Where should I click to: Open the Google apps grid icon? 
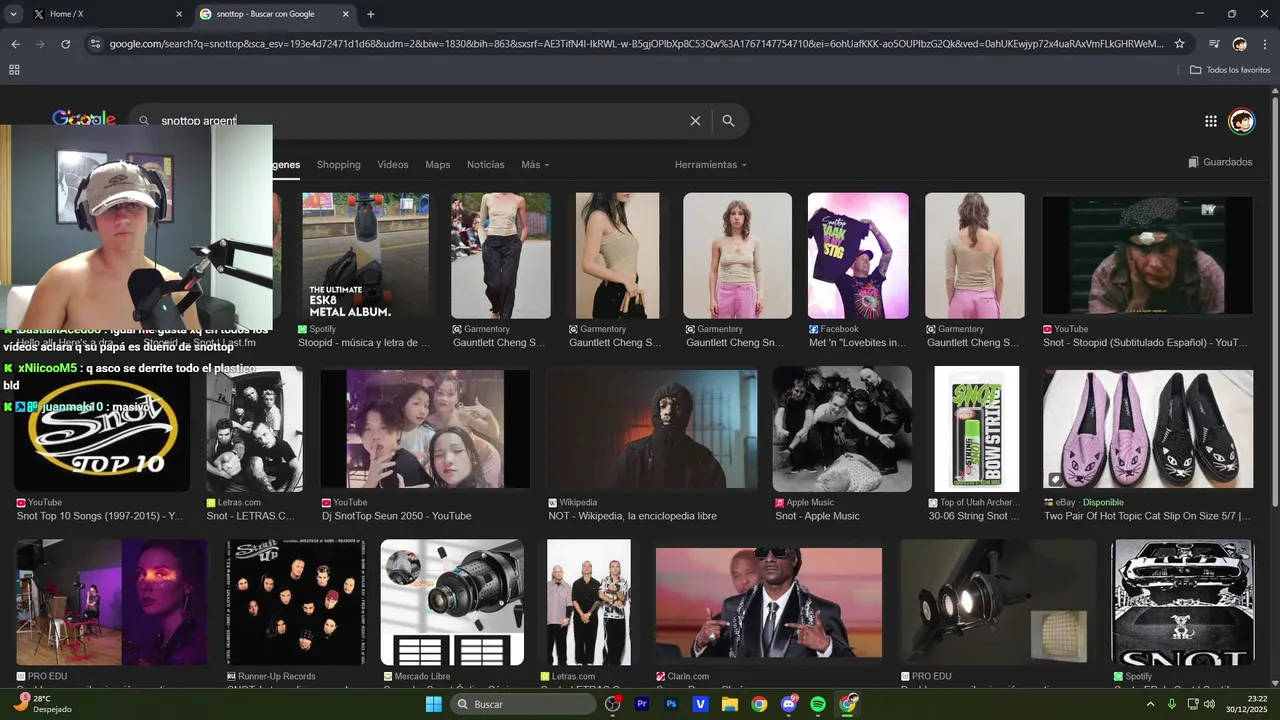click(1211, 121)
